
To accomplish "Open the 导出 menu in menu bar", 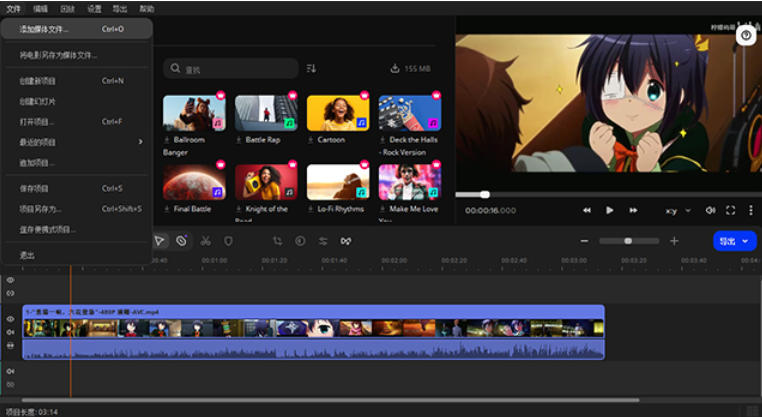I will [x=120, y=9].
